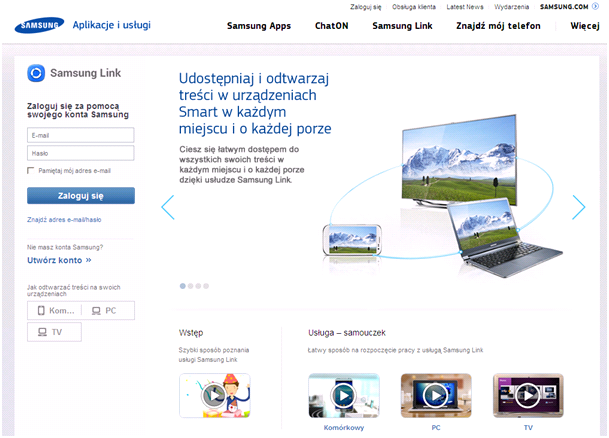Select the third carousel indicator dot
This screenshot has width=609, height=438.
(198, 286)
